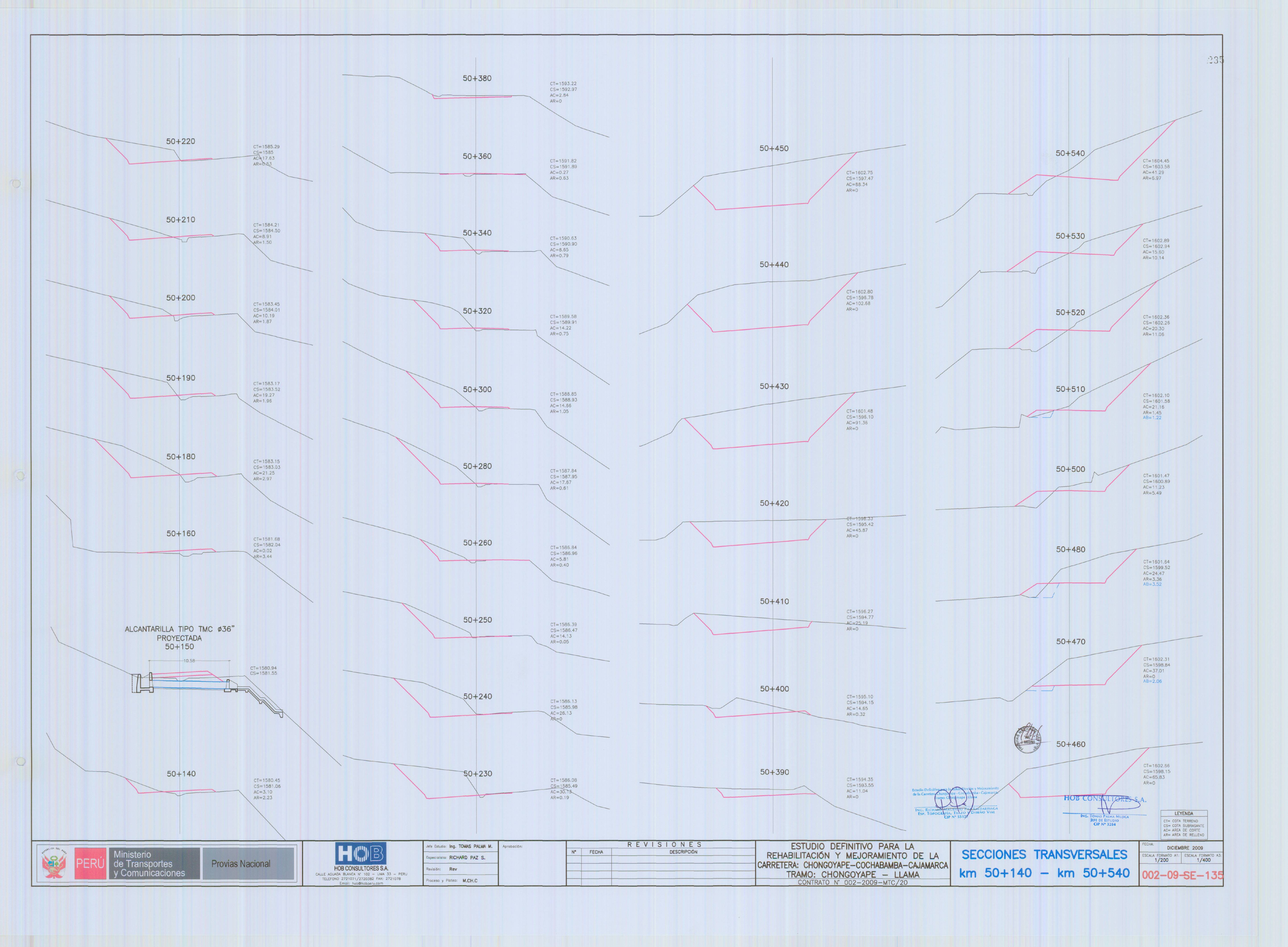Viewport: 1288px width, 947px height.
Task: Click section label '50+400'
Action: pyautogui.click(x=774, y=689)
